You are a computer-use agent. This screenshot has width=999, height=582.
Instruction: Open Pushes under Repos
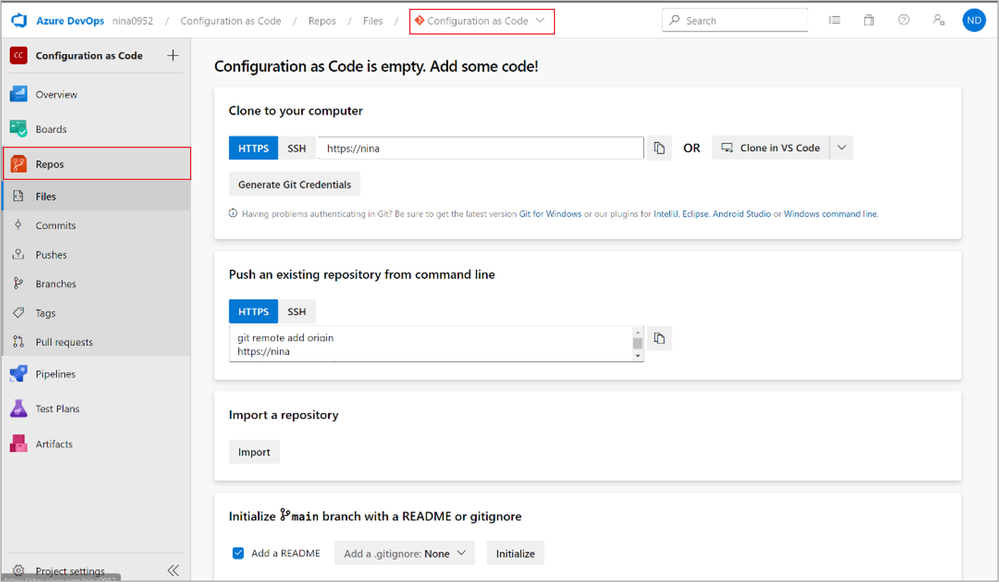96,254
